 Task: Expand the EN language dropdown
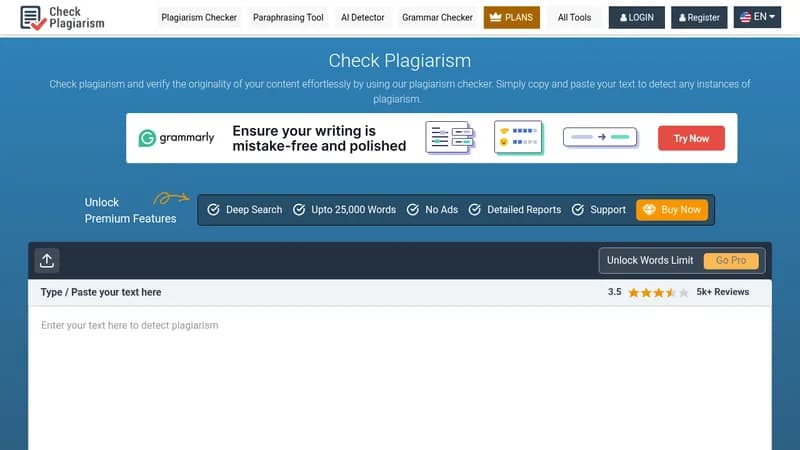pos(757,17)
